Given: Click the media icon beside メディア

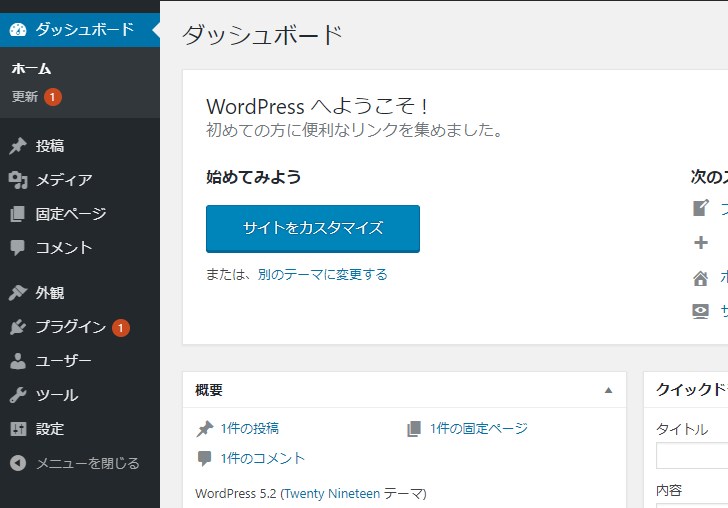Looking at the screenshot, I should (x=18, y=180).
